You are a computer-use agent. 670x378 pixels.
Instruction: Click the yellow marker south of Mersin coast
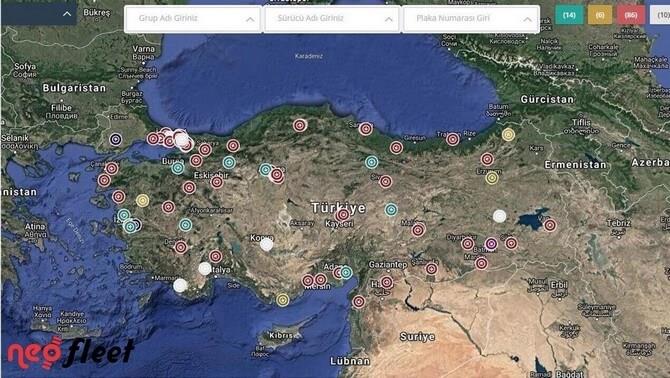[282, 299]
